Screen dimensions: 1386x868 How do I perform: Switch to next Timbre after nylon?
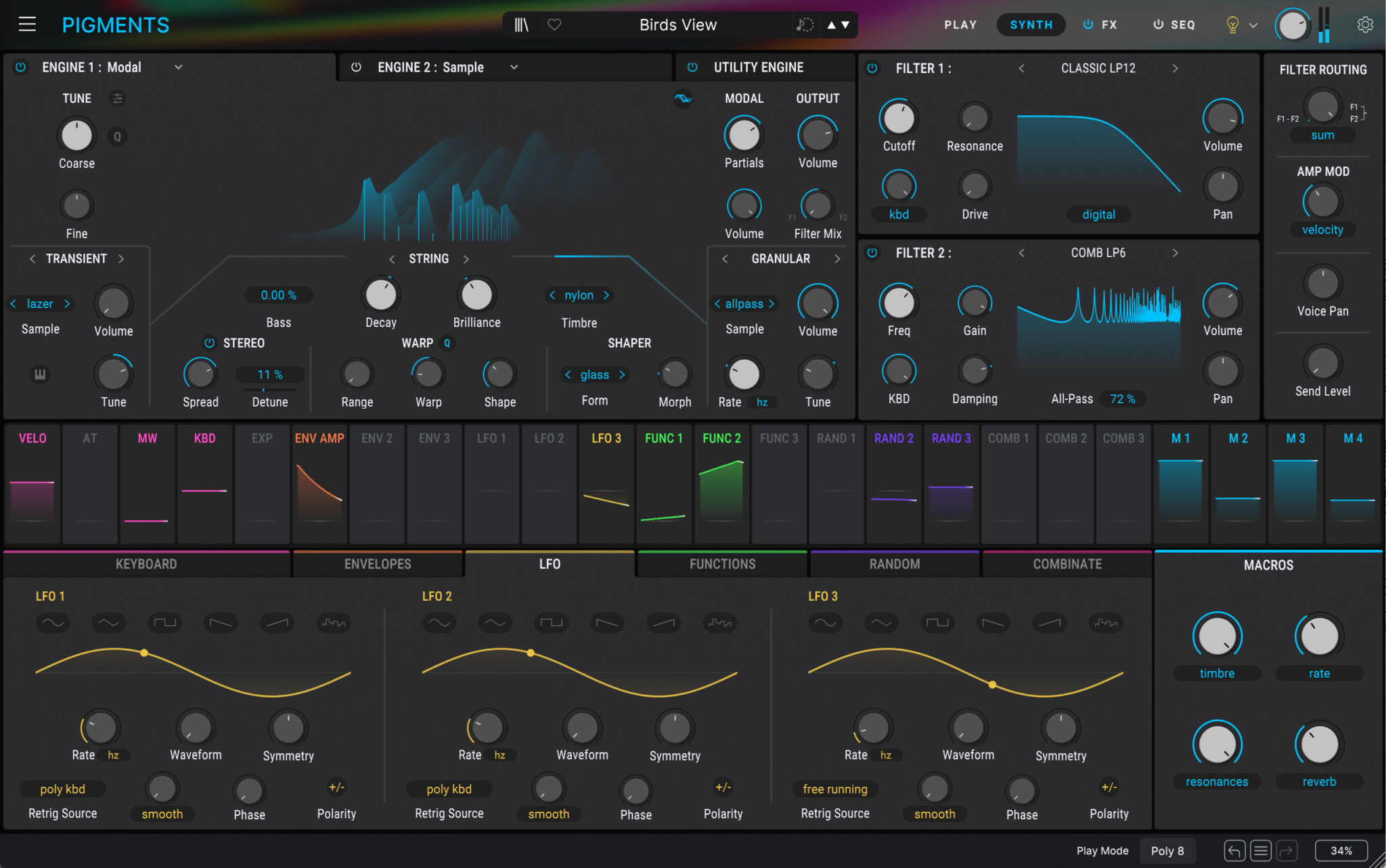(606, 295)
